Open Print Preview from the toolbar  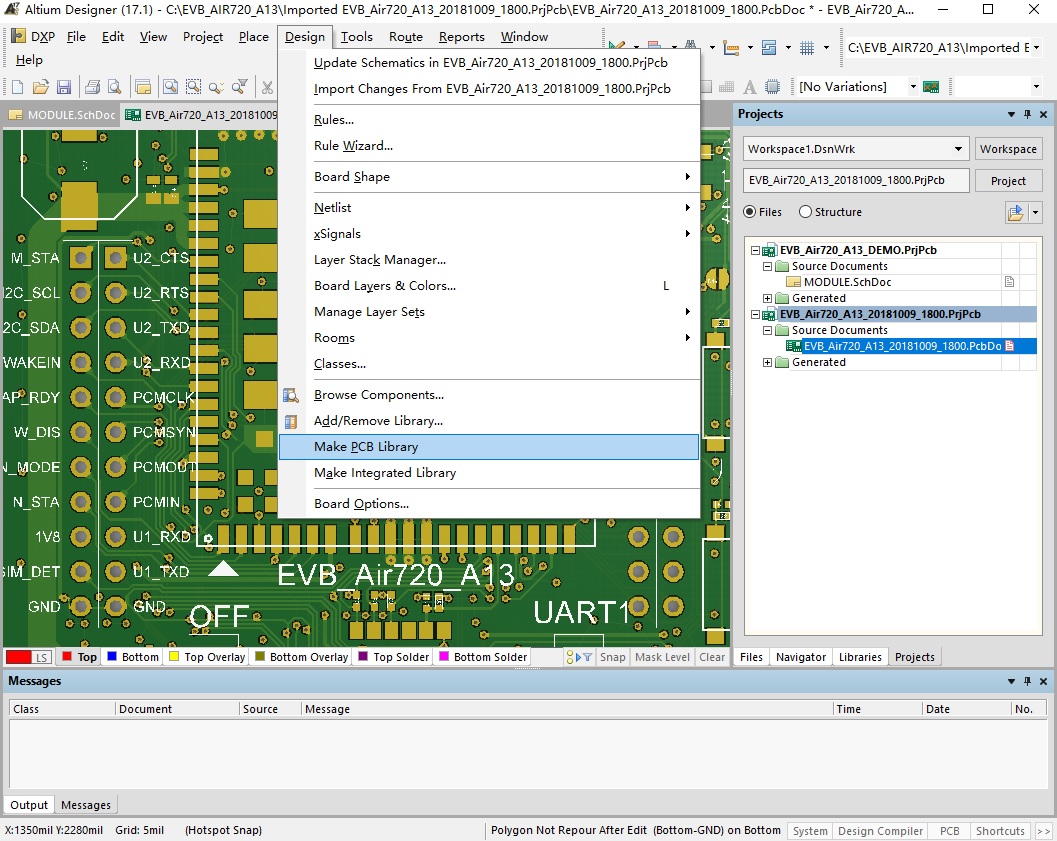pos(115,87)
